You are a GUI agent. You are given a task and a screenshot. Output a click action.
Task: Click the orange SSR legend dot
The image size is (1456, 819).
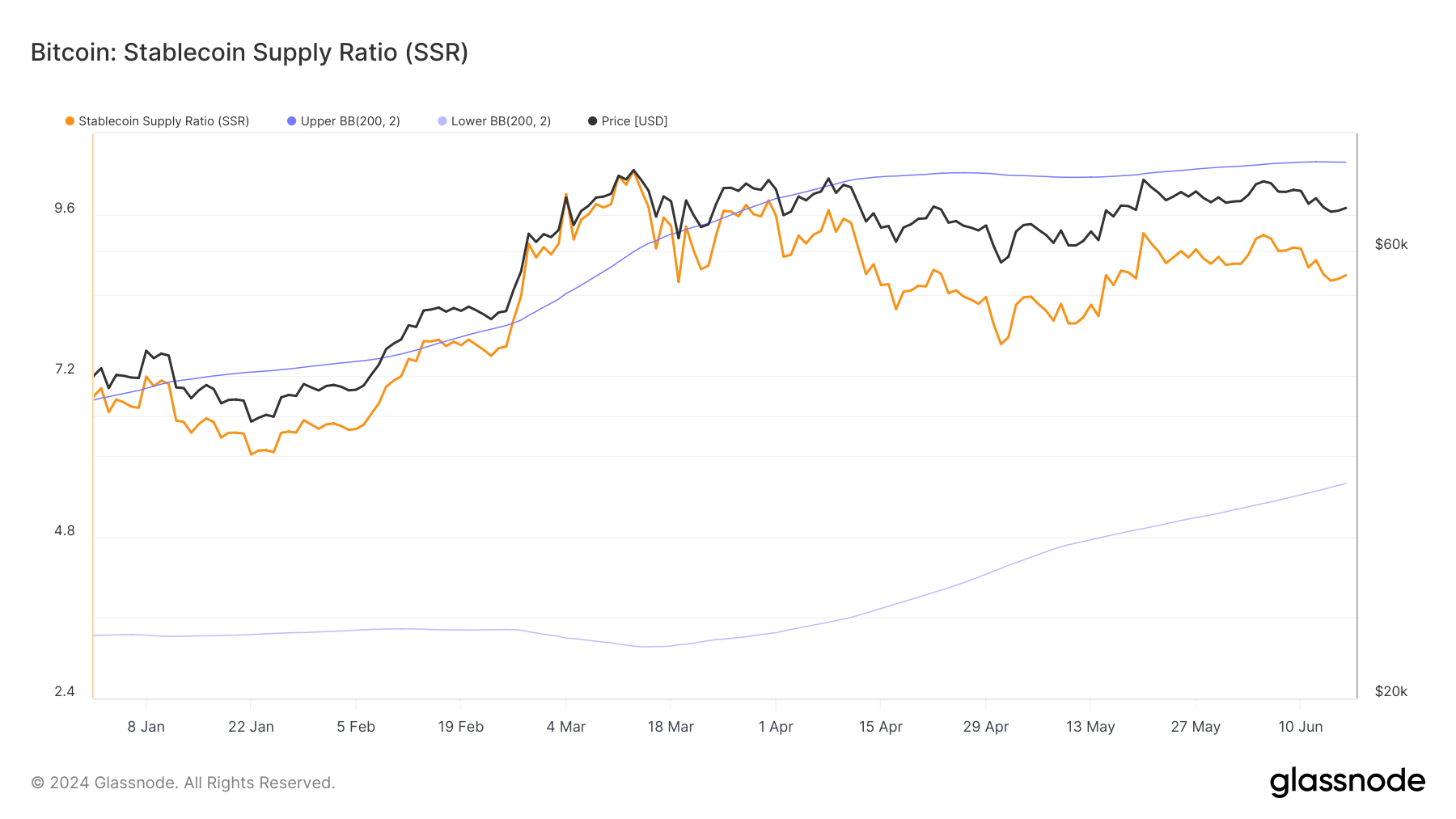point(70,121)
